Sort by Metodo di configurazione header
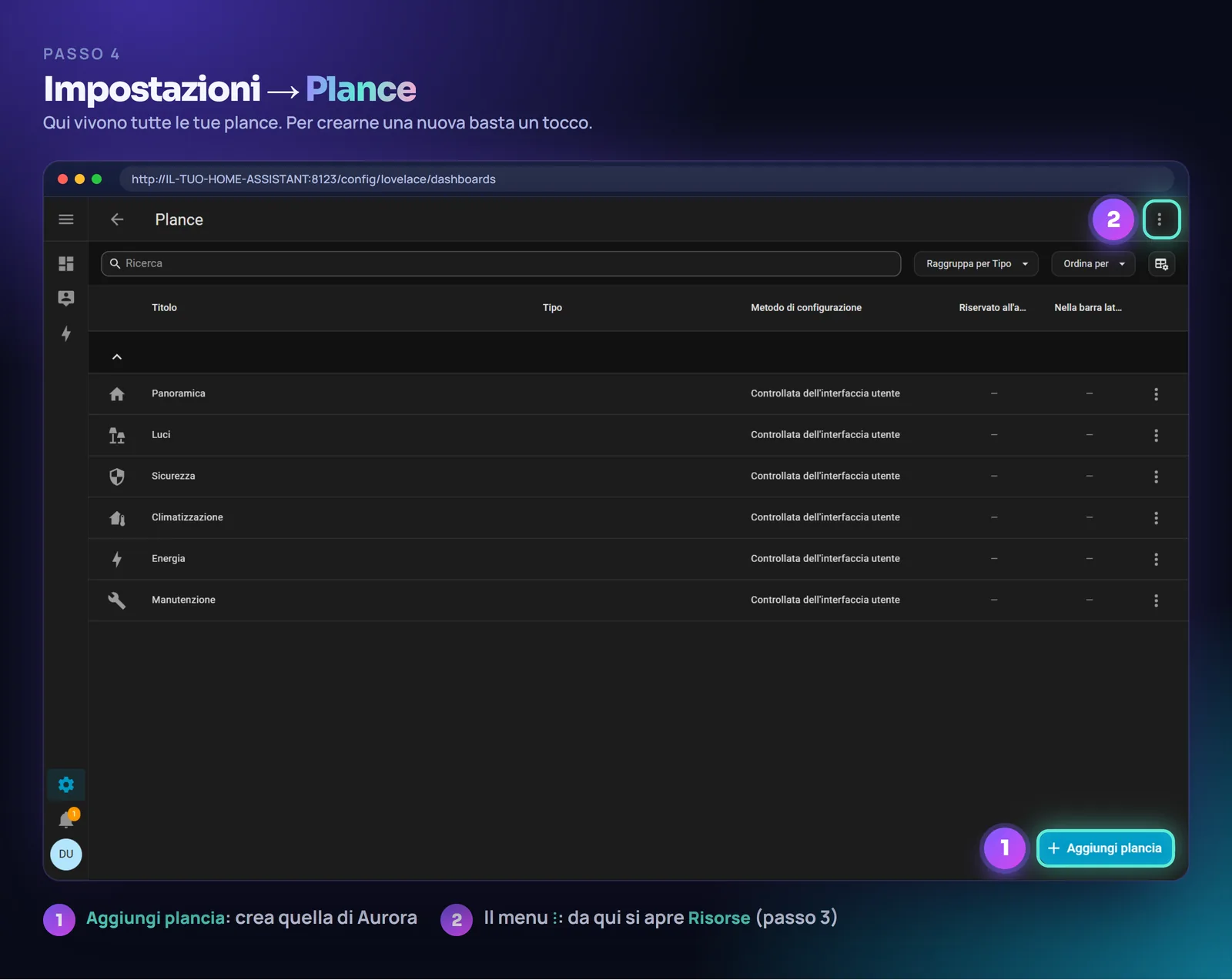The image size is (1232, 980). pos(806,308)
